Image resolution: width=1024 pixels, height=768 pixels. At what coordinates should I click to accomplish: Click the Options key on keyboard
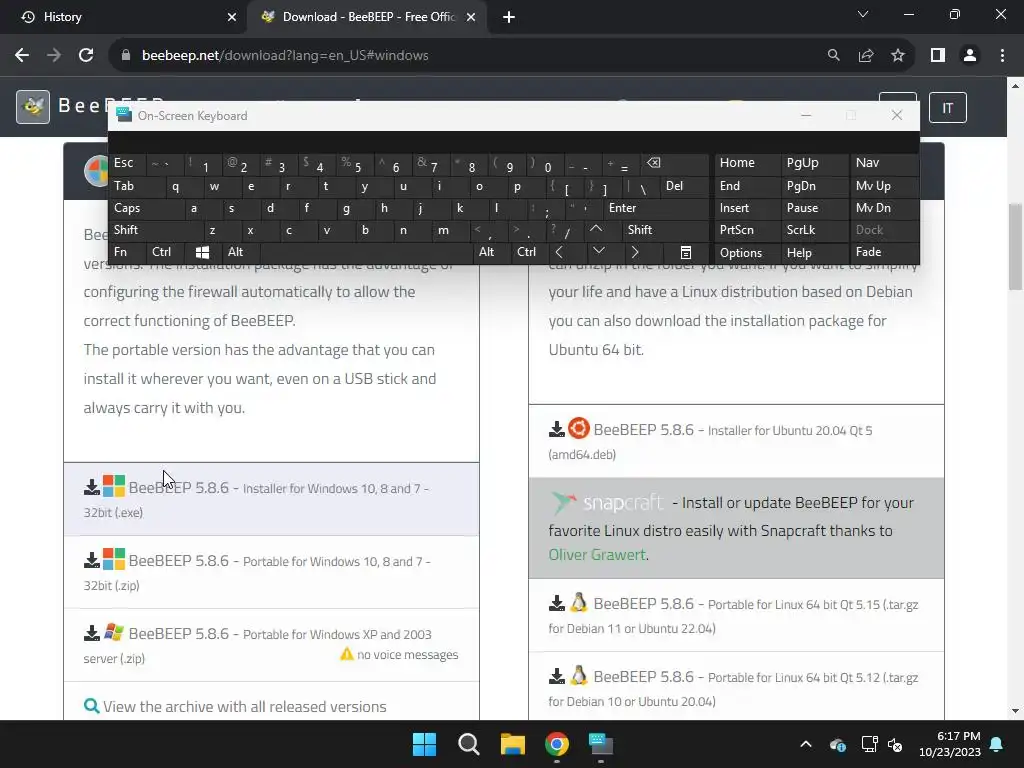tap(746, 252)
